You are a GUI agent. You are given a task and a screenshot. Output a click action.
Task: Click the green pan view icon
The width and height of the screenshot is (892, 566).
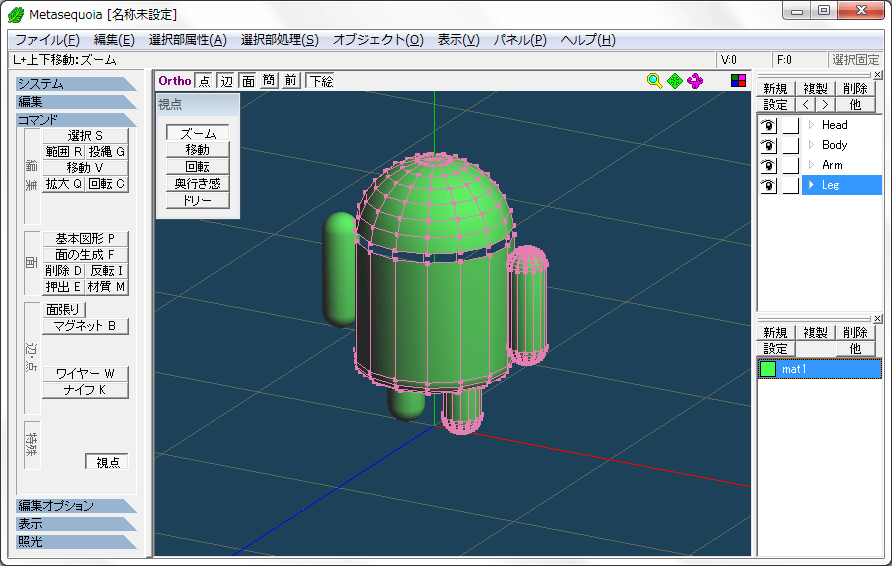coord(675,81)
